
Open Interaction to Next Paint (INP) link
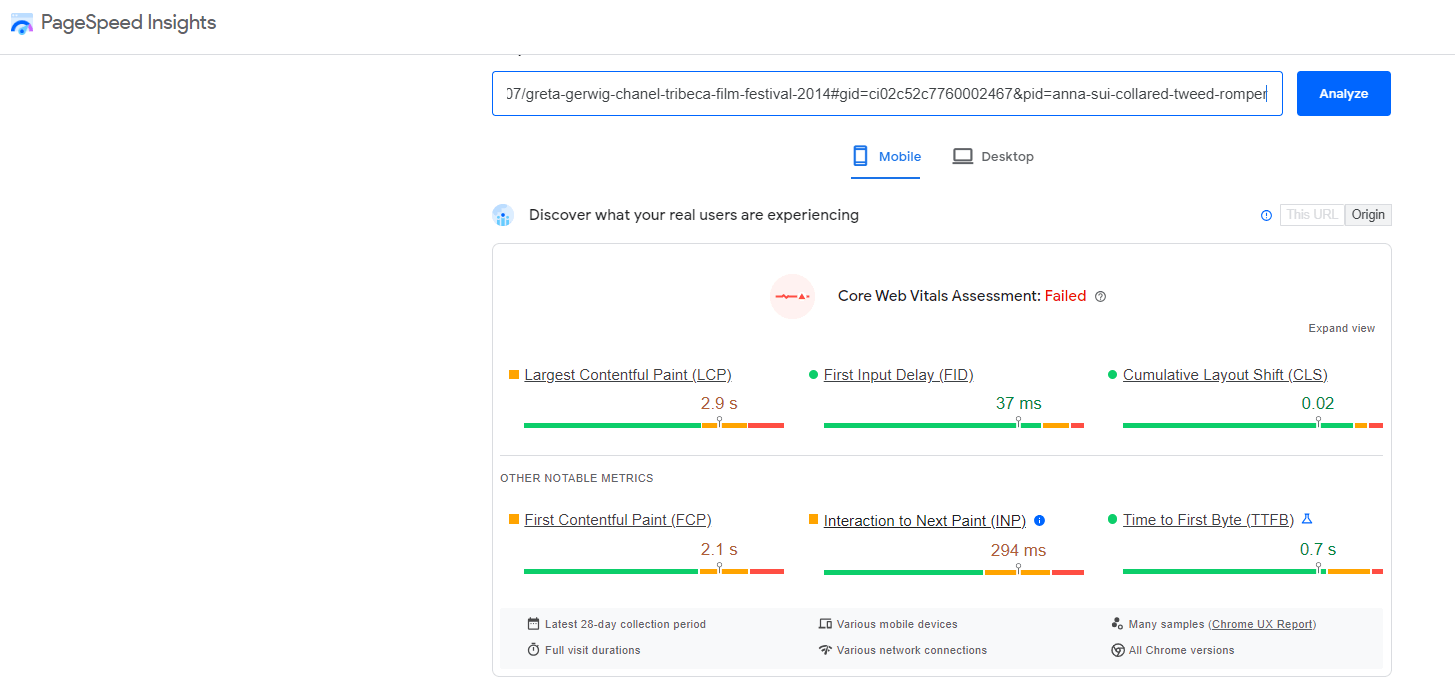925,521
